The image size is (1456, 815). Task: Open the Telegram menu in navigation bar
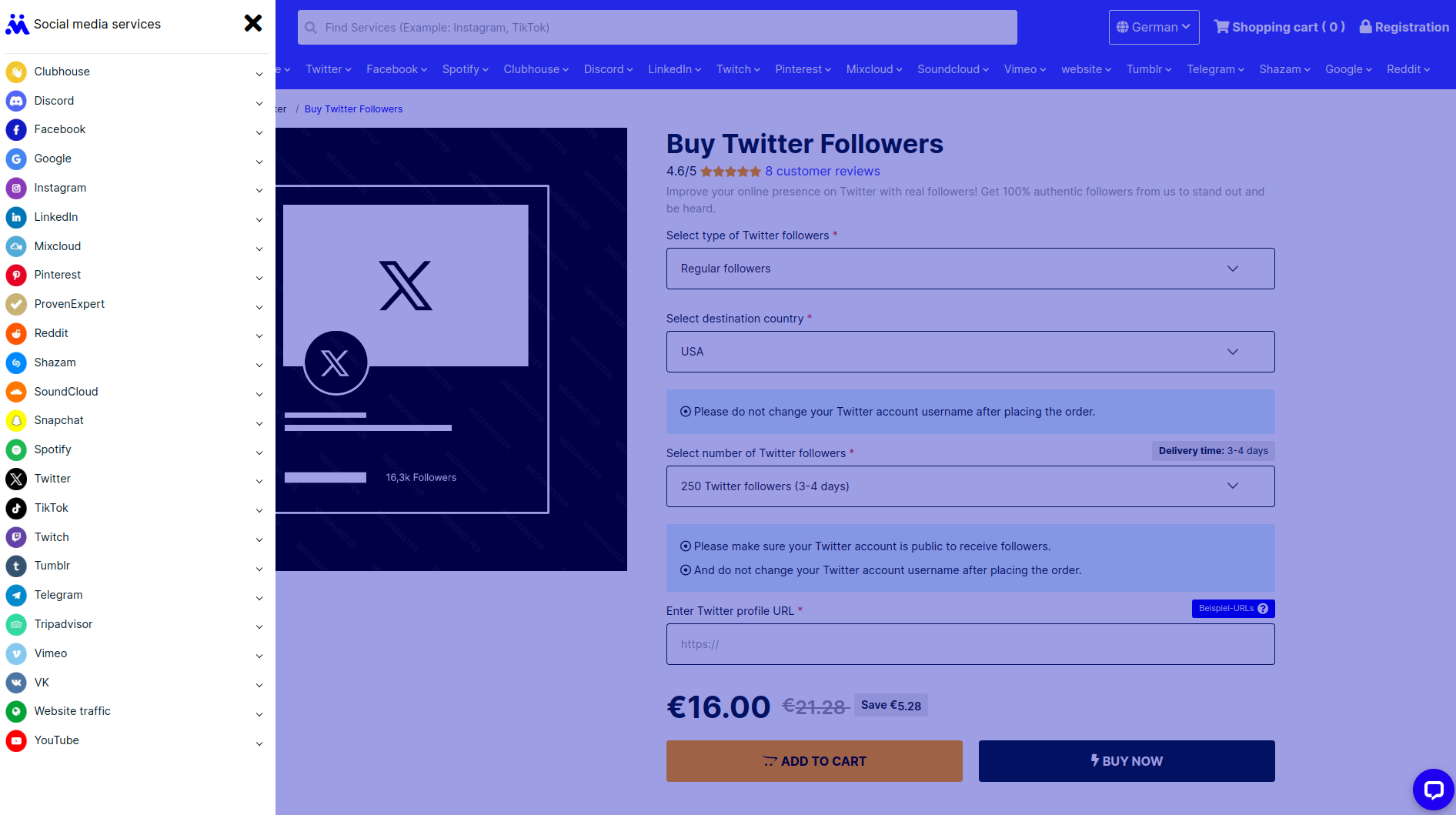coord(1215,69)
